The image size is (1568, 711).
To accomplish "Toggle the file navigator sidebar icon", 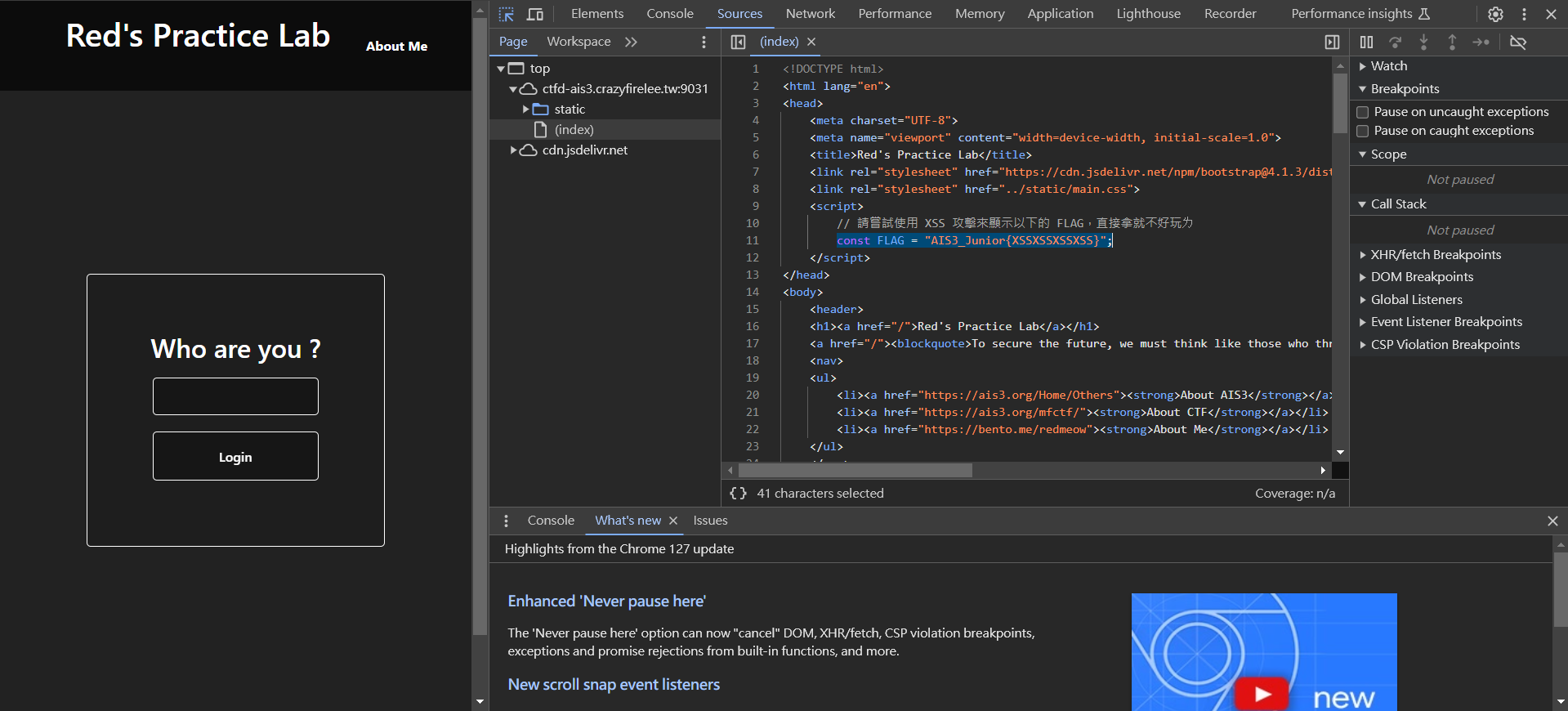I will point(738,42).
